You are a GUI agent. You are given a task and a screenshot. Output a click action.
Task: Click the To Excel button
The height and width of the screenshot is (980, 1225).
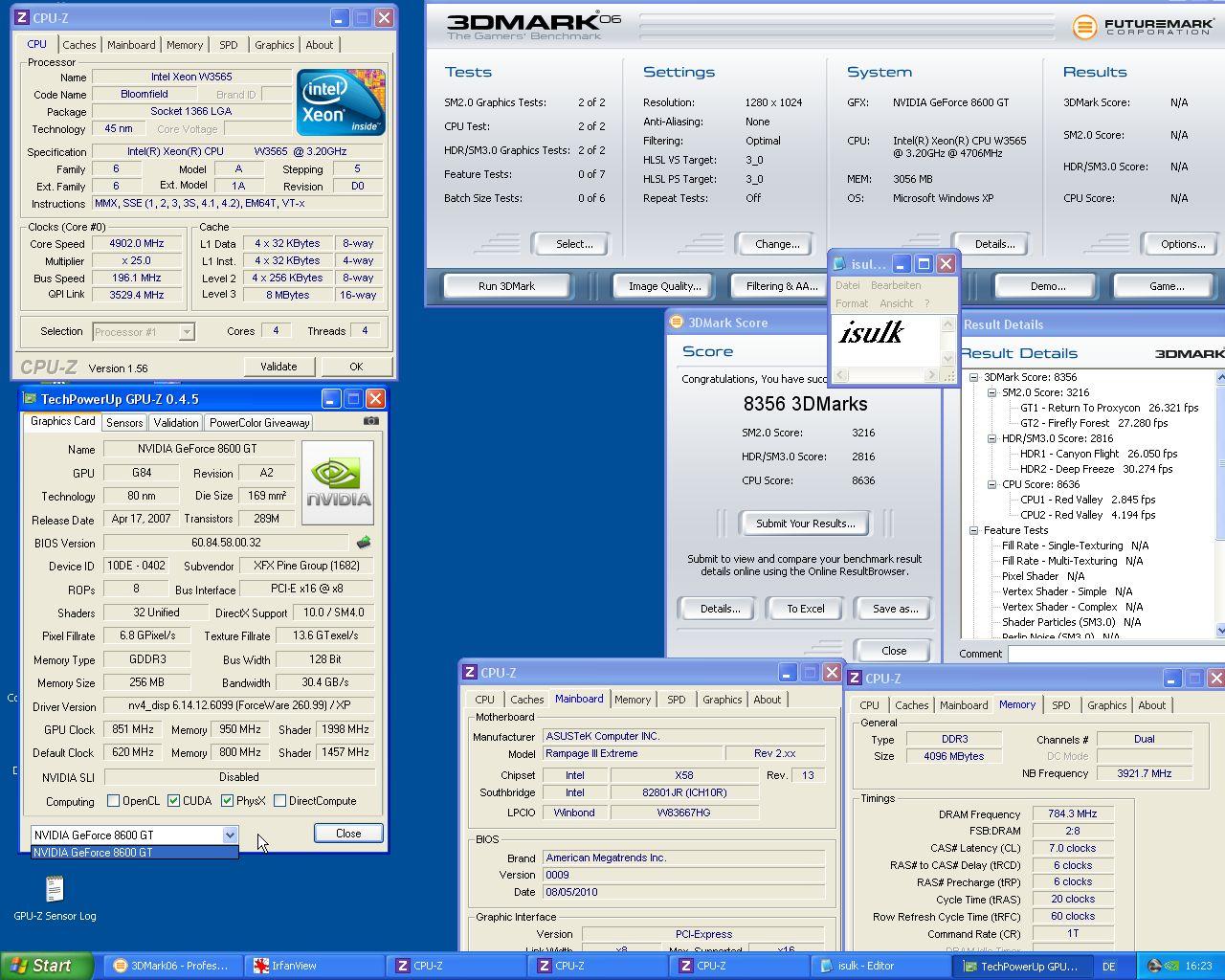point(805,609)
